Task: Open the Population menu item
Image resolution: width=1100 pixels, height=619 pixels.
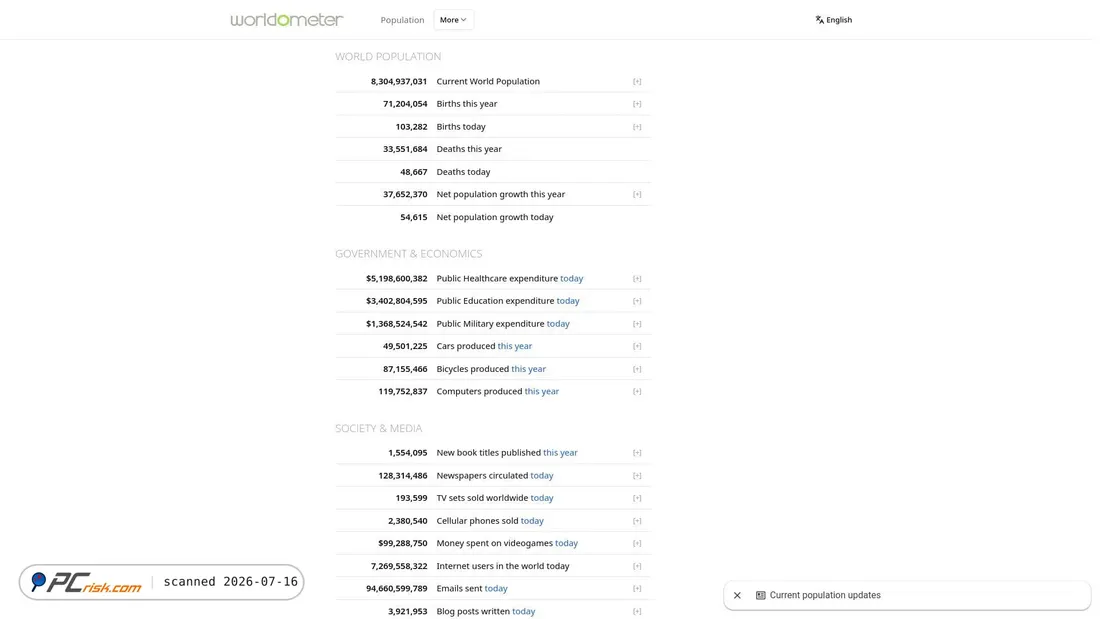Action: point(402,20)
